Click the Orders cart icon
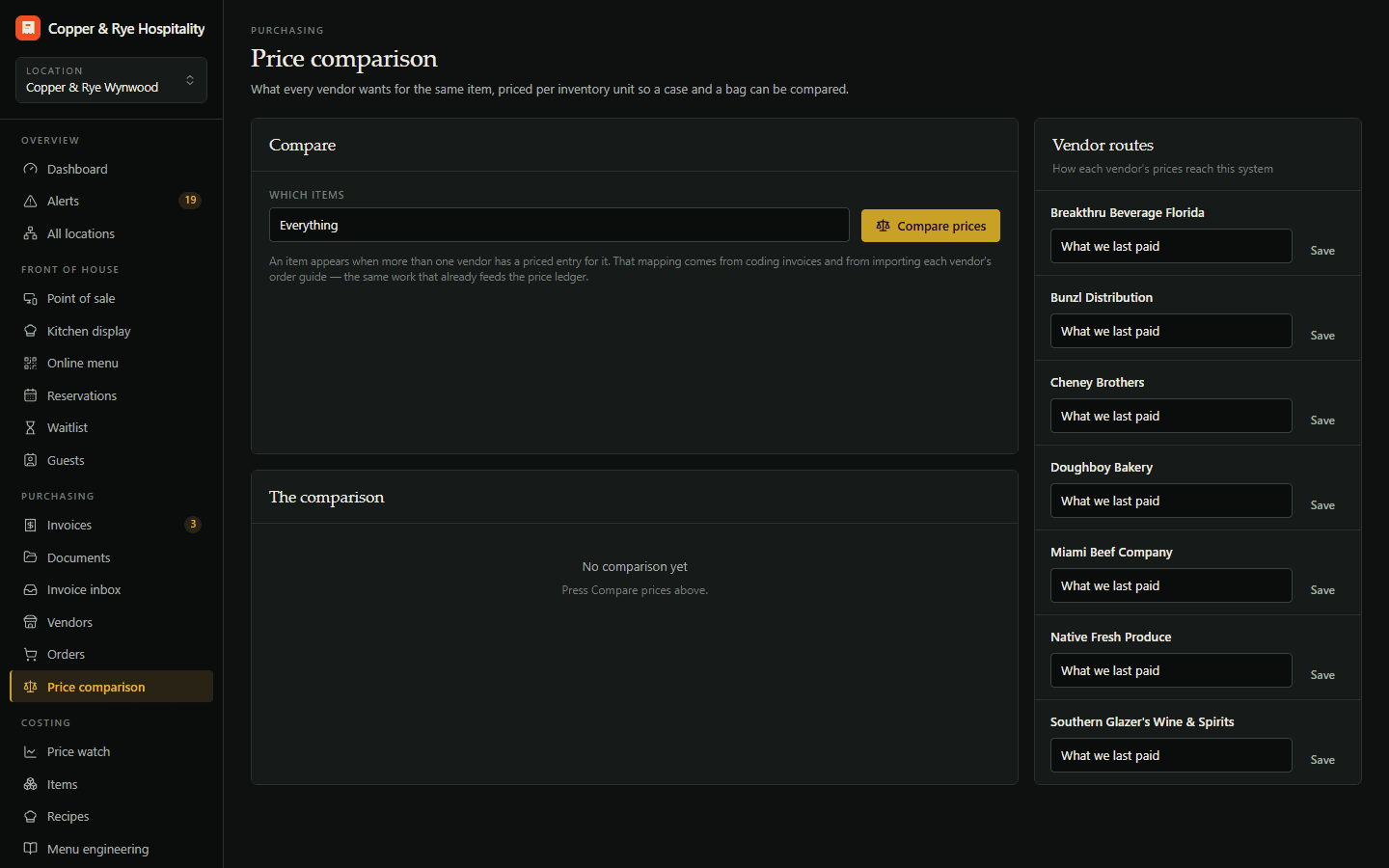This screenshot has width=1389, height=868. tap(30, 654)
